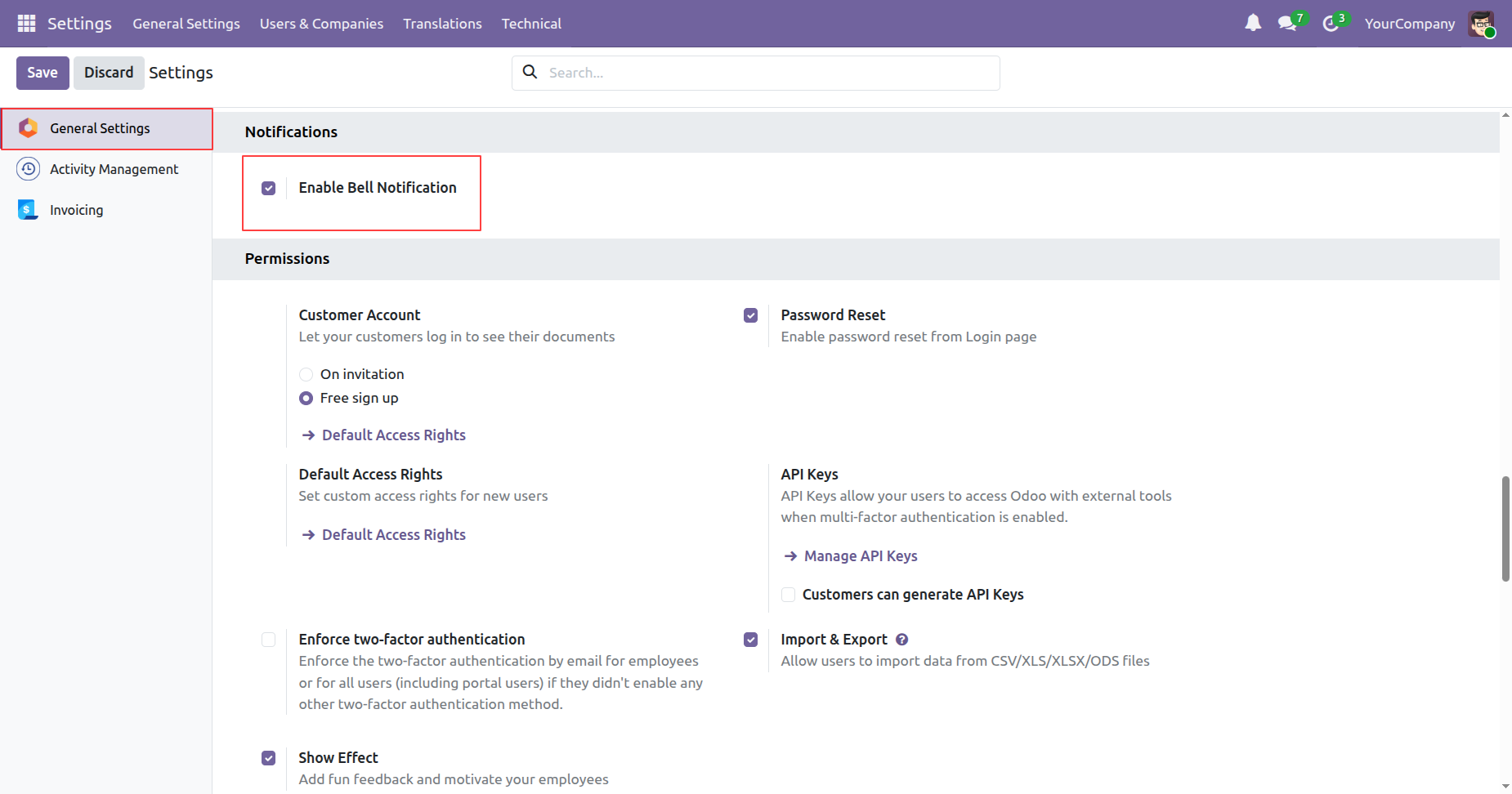Click the Save button
The height and width of the screenshot is (794, 1512).
click(x=42, y=73)
